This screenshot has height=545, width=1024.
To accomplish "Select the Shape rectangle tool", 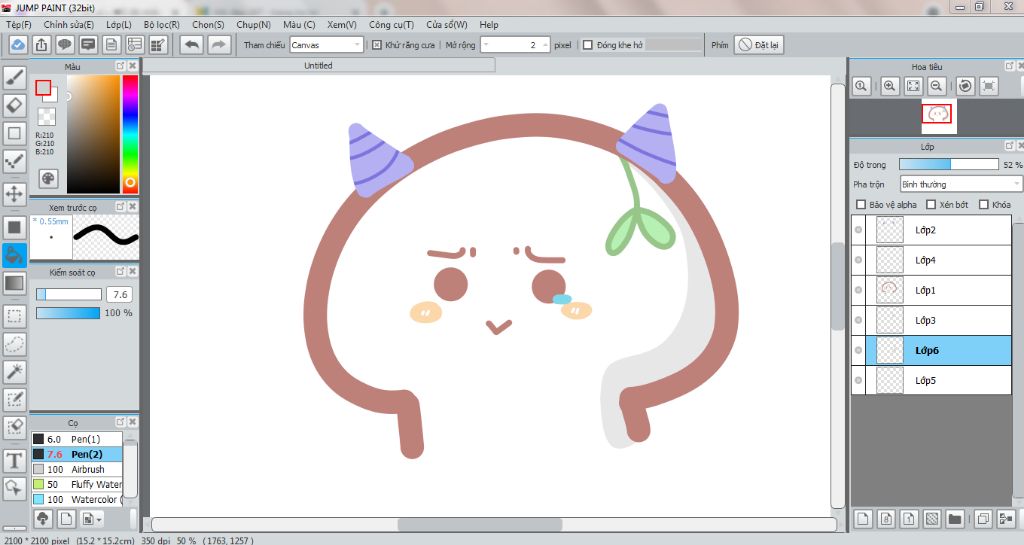I will [x=14, y=133].
